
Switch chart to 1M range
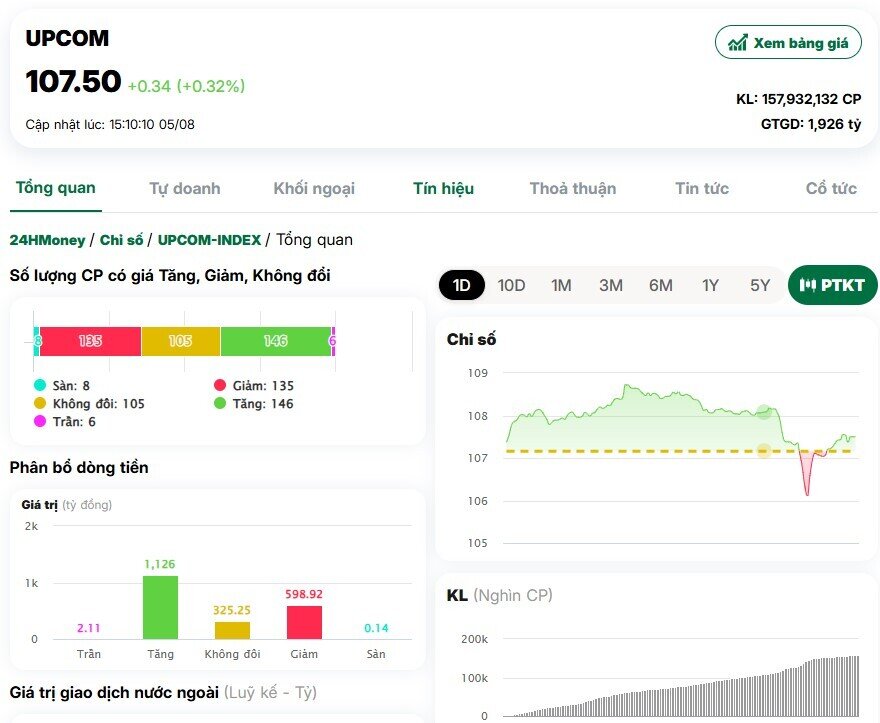[x=561, y=285]
